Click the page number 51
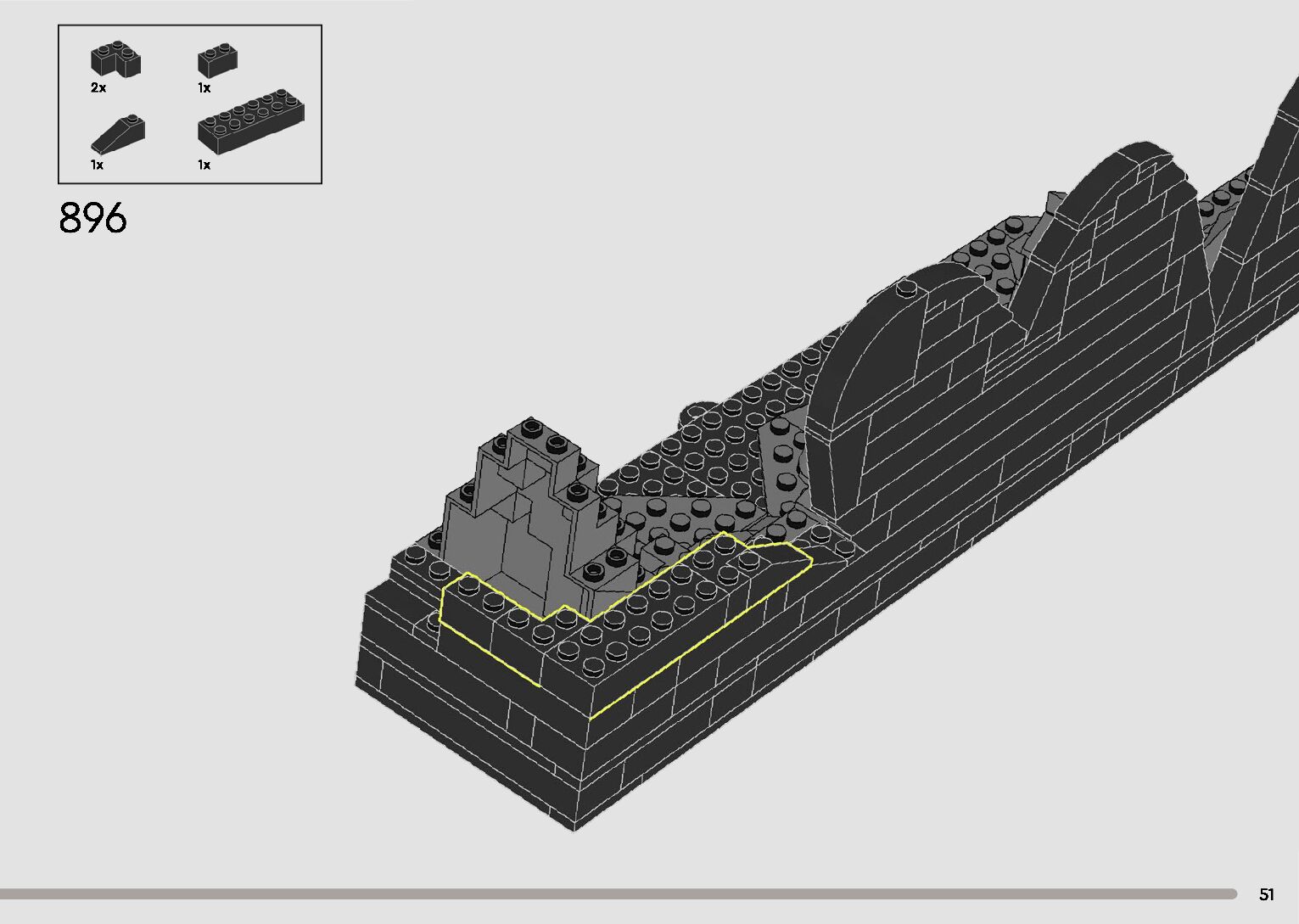 coord(1267,894)
